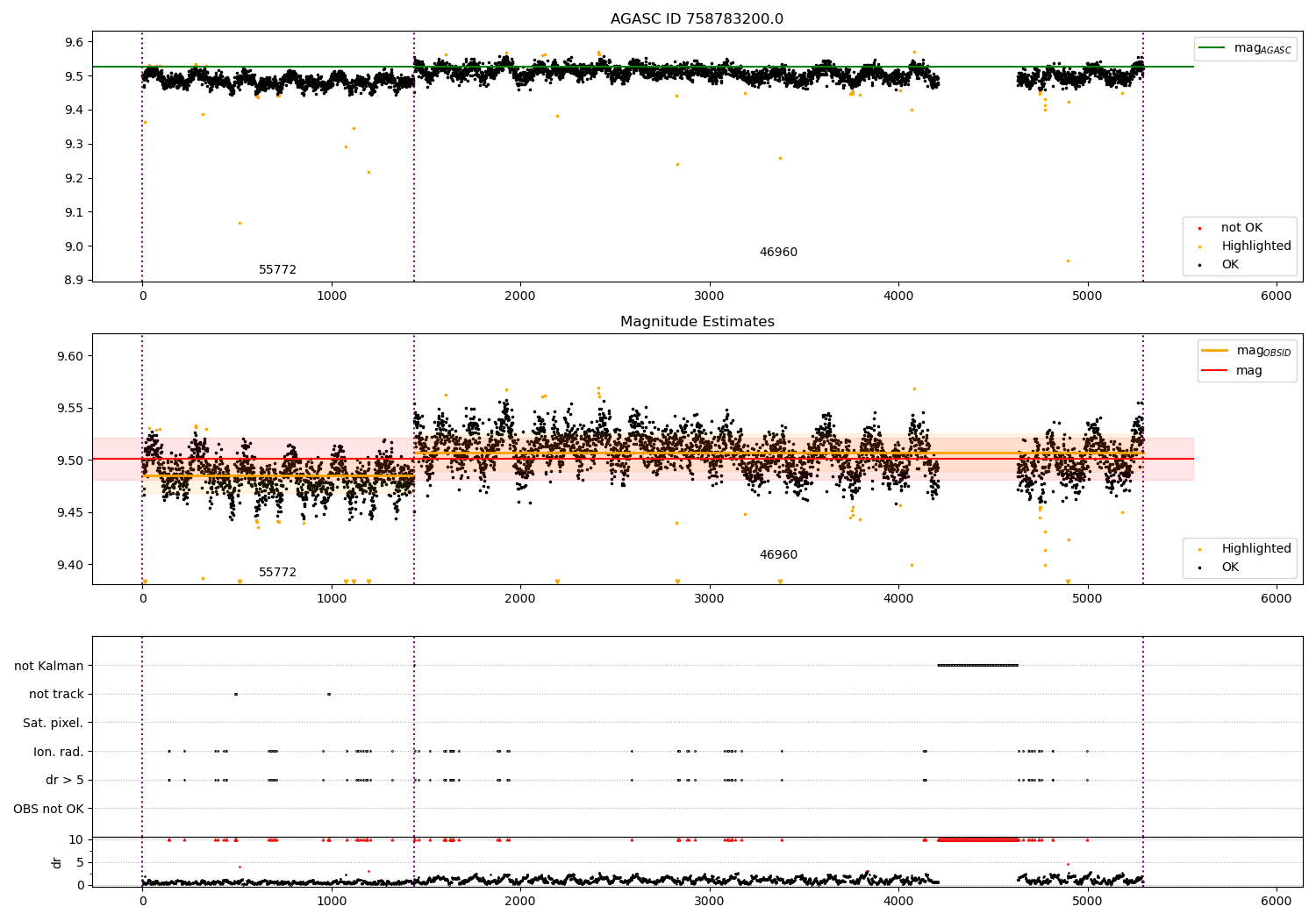The width and height of the screenshot is (1316, 921).
Task: Click the '4000' x-axis tick under the bottom plot
Action: pyautogui.click(x=898, y=901)
